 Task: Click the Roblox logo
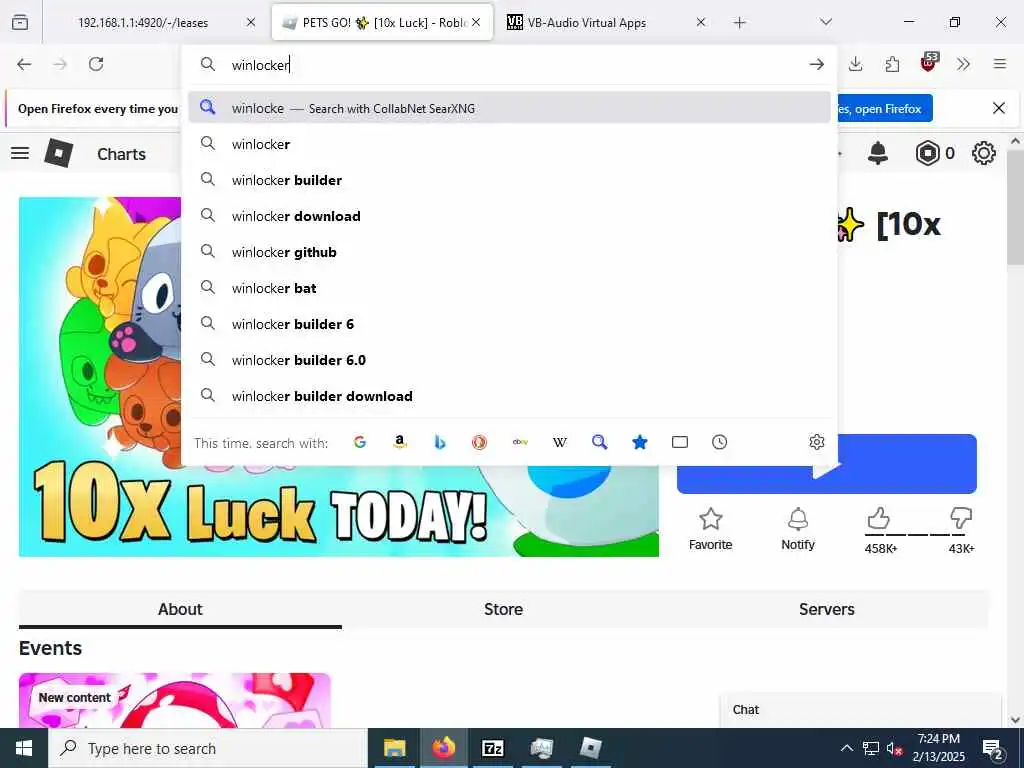59,153
